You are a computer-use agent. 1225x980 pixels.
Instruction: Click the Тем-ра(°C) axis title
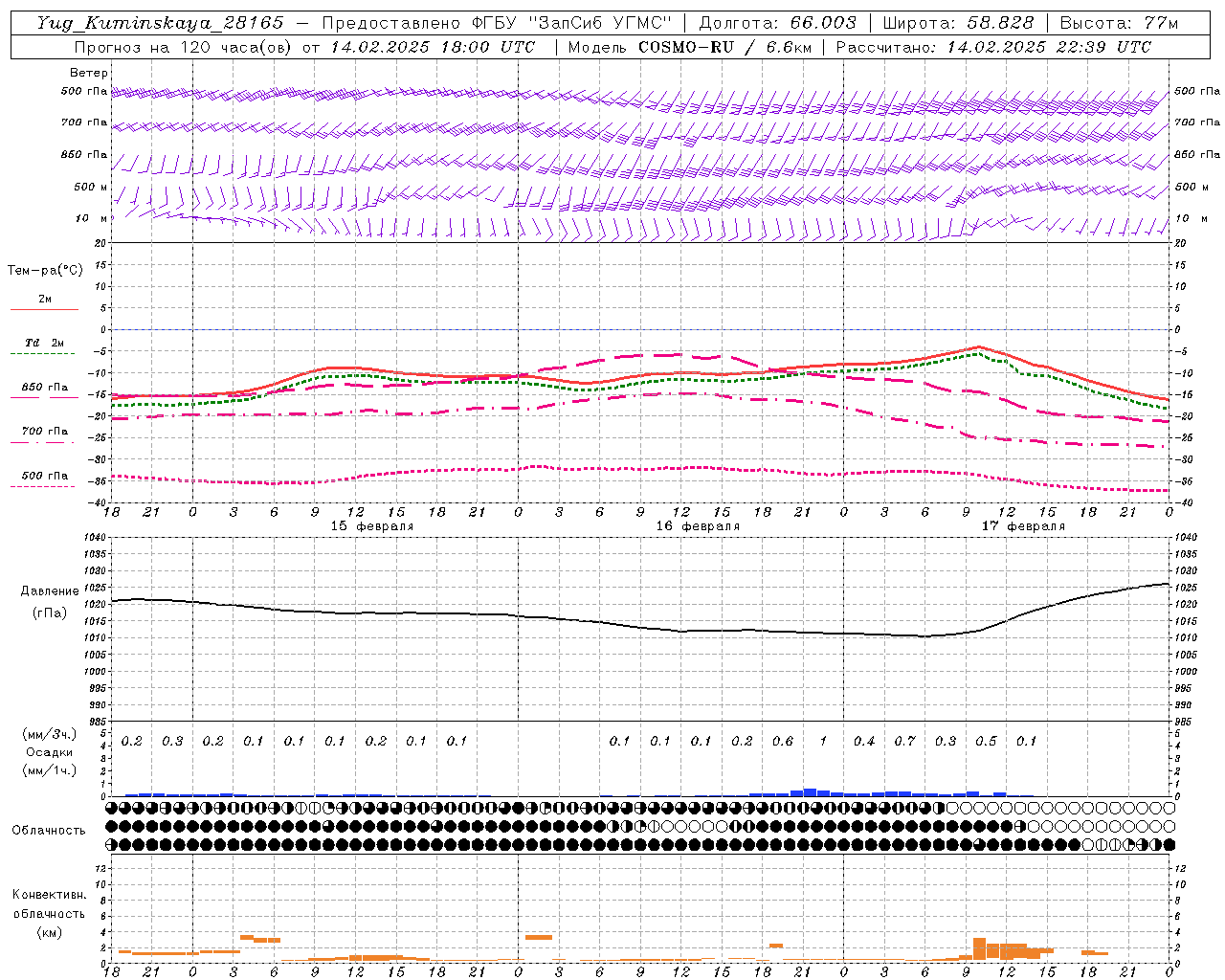45,270
